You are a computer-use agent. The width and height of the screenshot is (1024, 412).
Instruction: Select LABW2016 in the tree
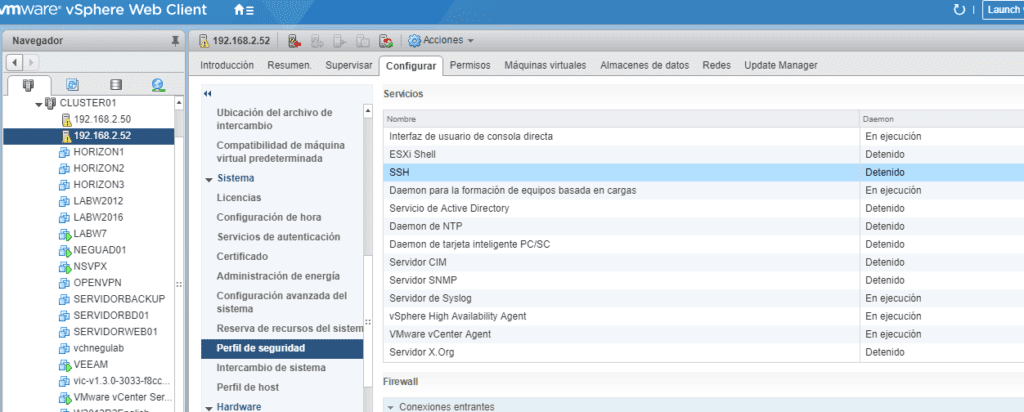pyautogui.click(x=98, y=217)
